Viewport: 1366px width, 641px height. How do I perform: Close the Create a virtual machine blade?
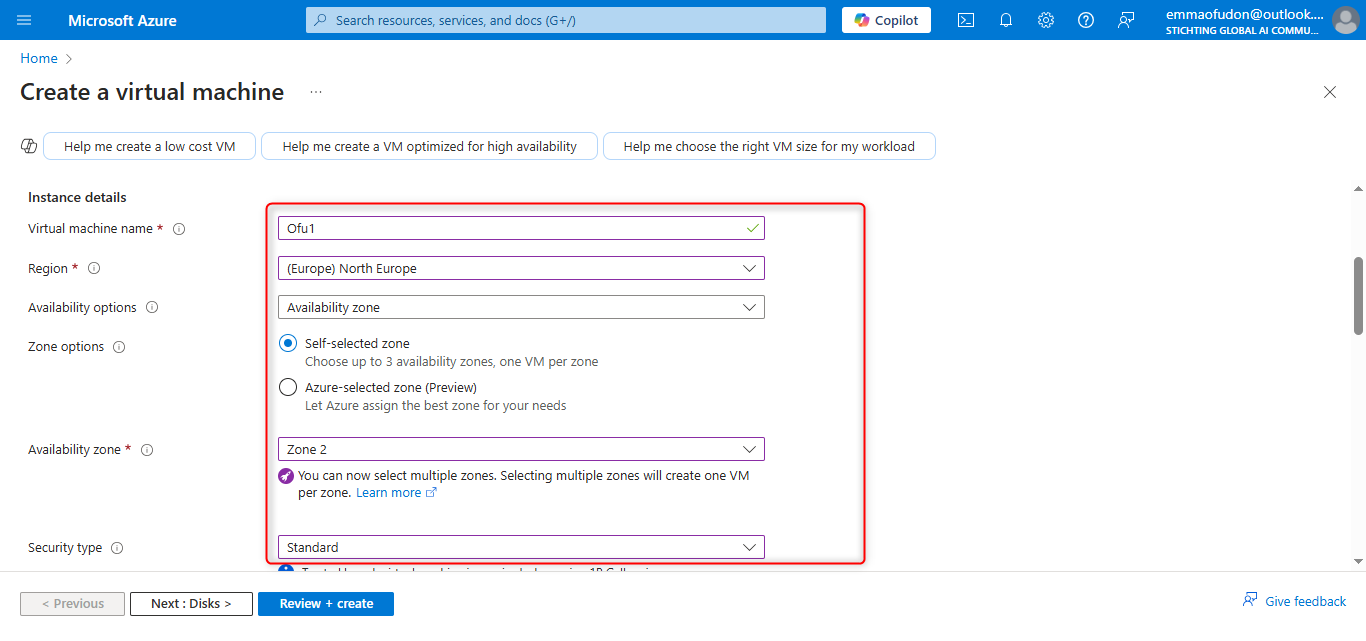(x=1330, y=92)
